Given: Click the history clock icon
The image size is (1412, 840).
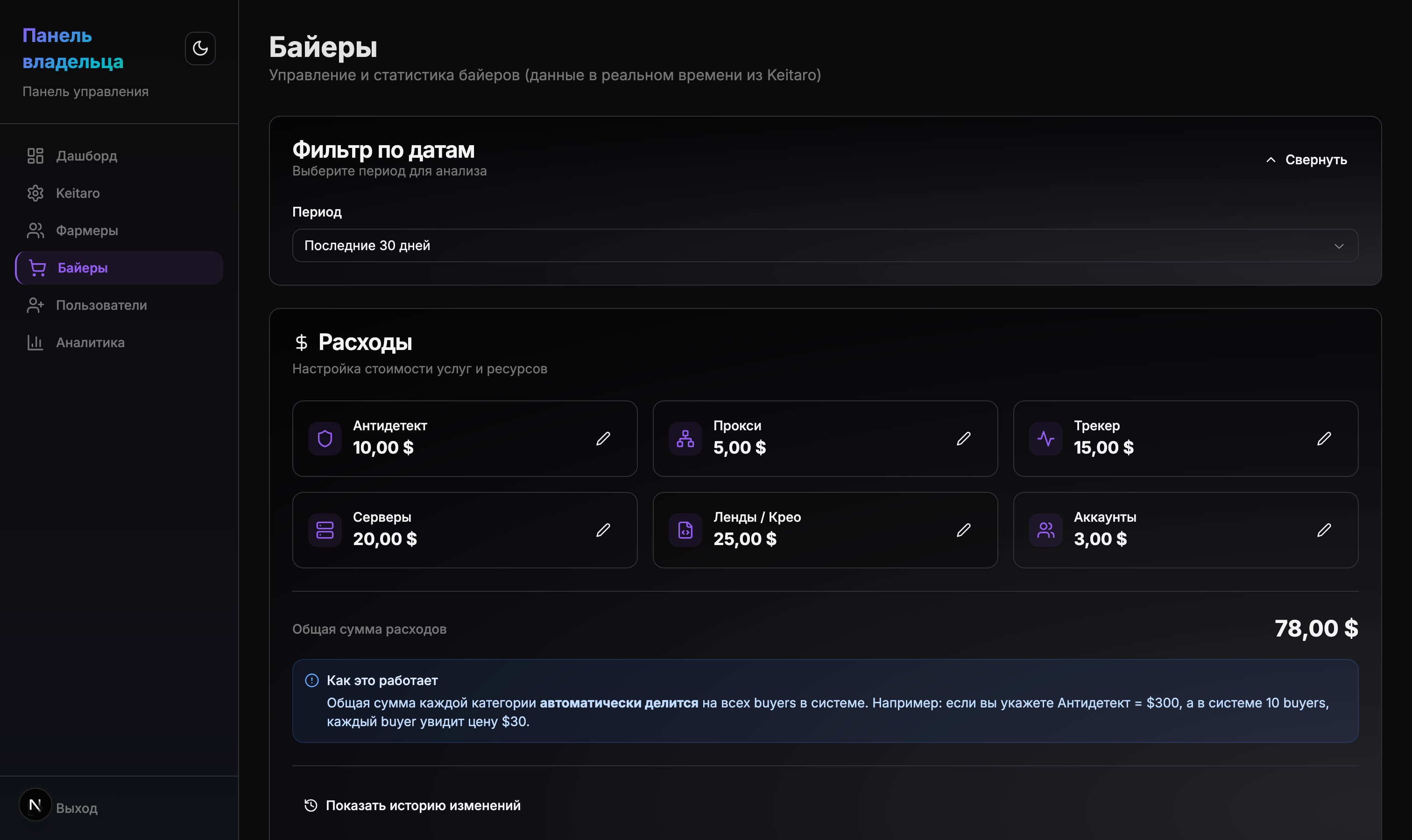Looking at the screenshot, I should point(311,805).
